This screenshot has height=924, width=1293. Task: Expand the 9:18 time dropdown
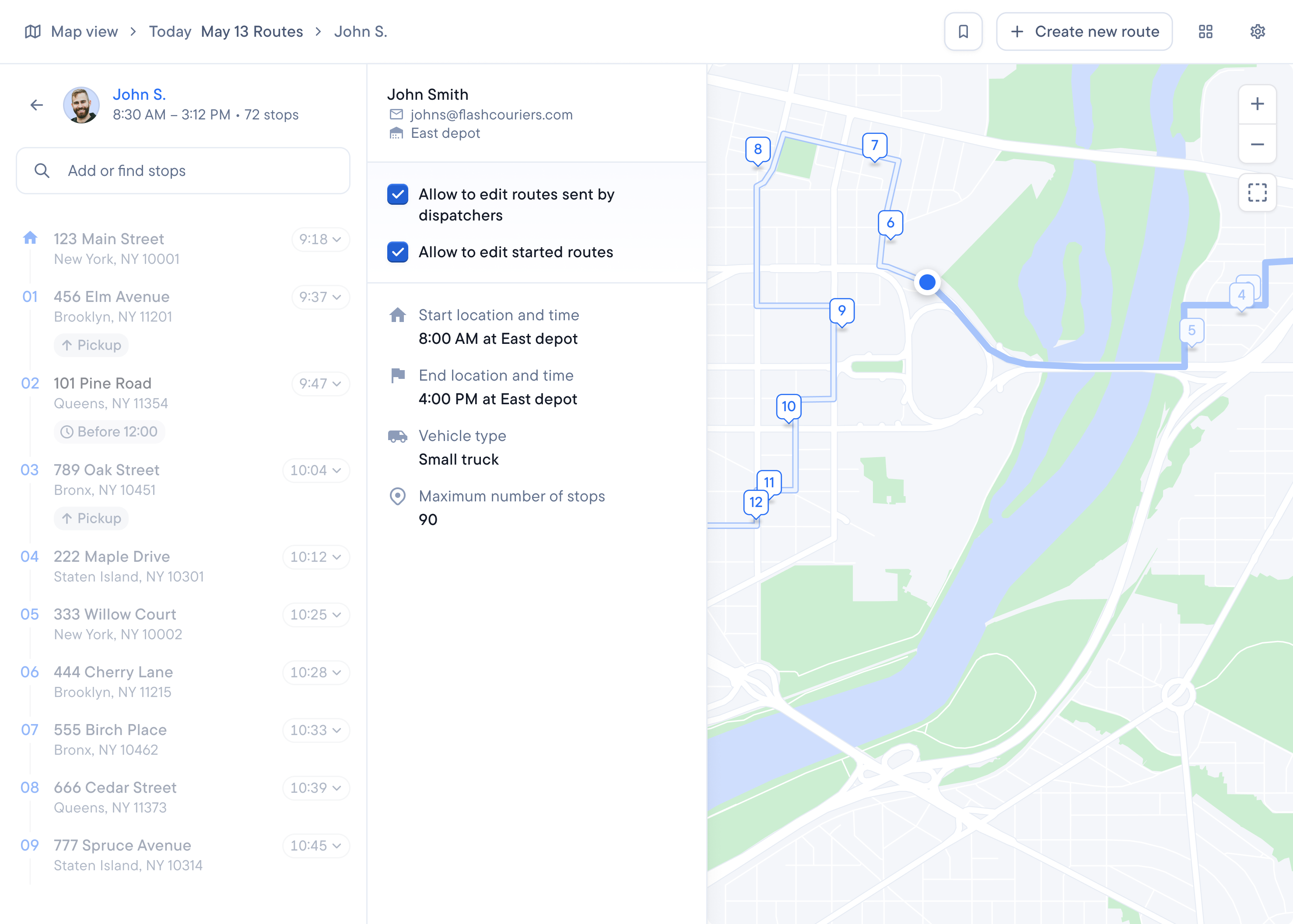[x=320, y=240]
